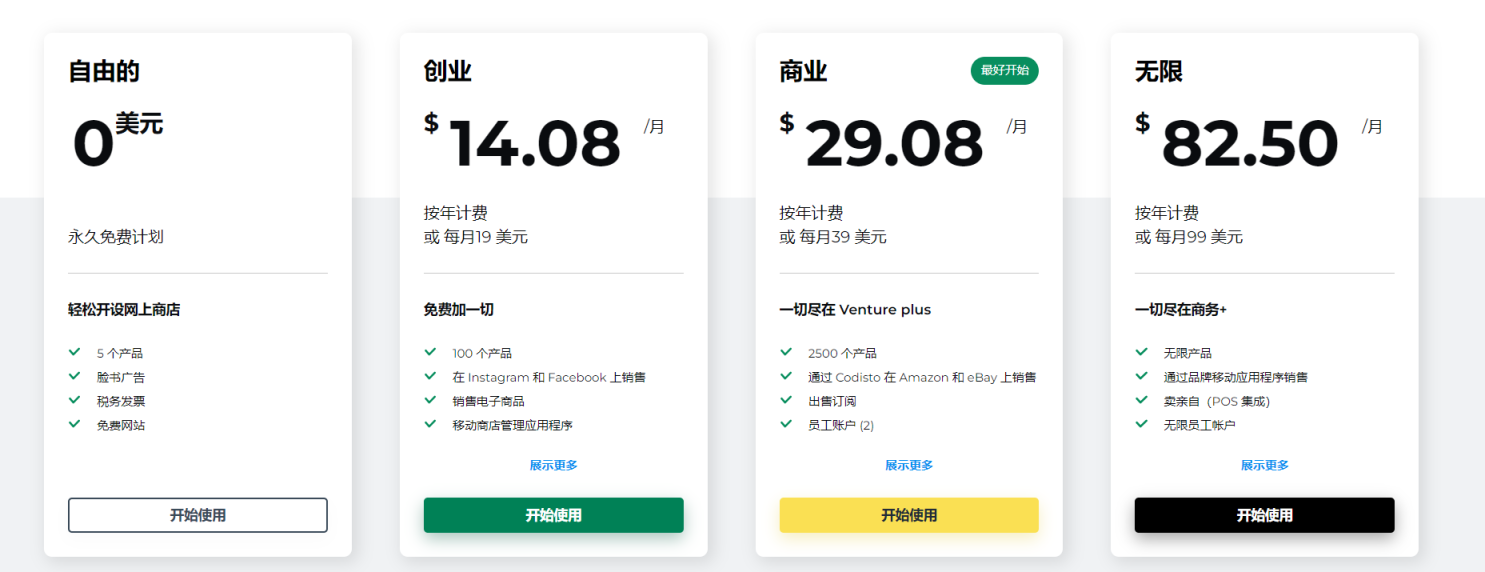1485x572 pixels.
Task: Expand 展示更多 under the 创业 plan
Action: point(553,465)
